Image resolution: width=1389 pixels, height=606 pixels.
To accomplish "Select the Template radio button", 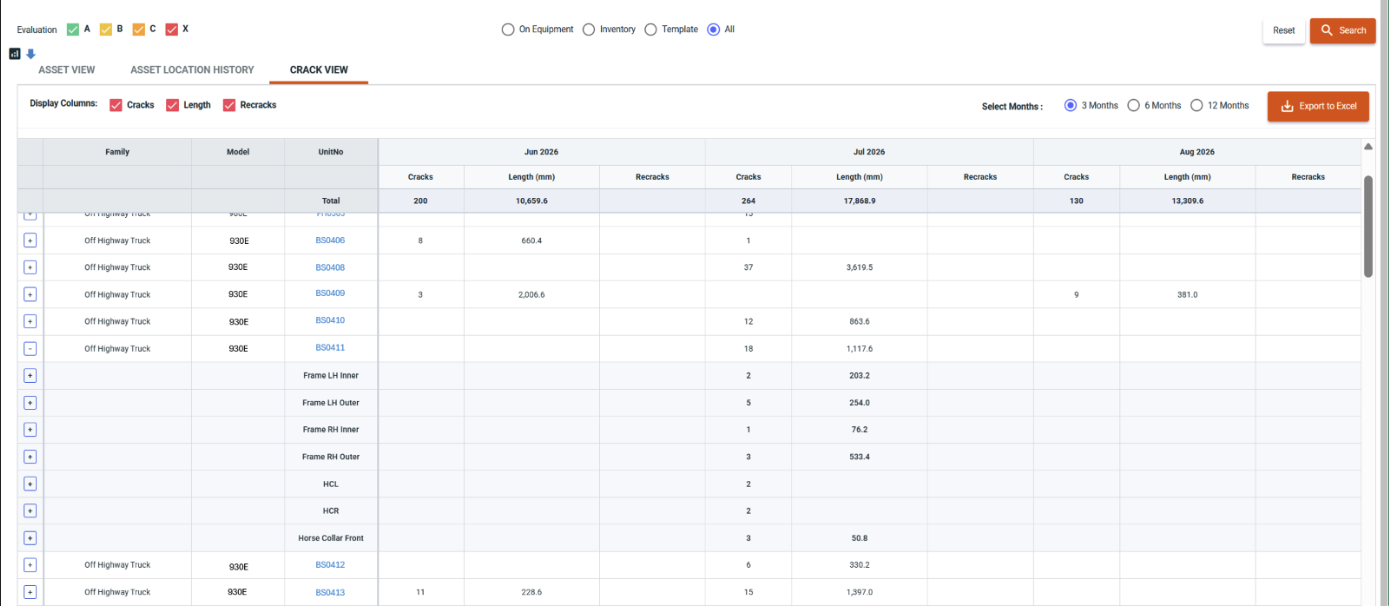I will pos(651,29).
